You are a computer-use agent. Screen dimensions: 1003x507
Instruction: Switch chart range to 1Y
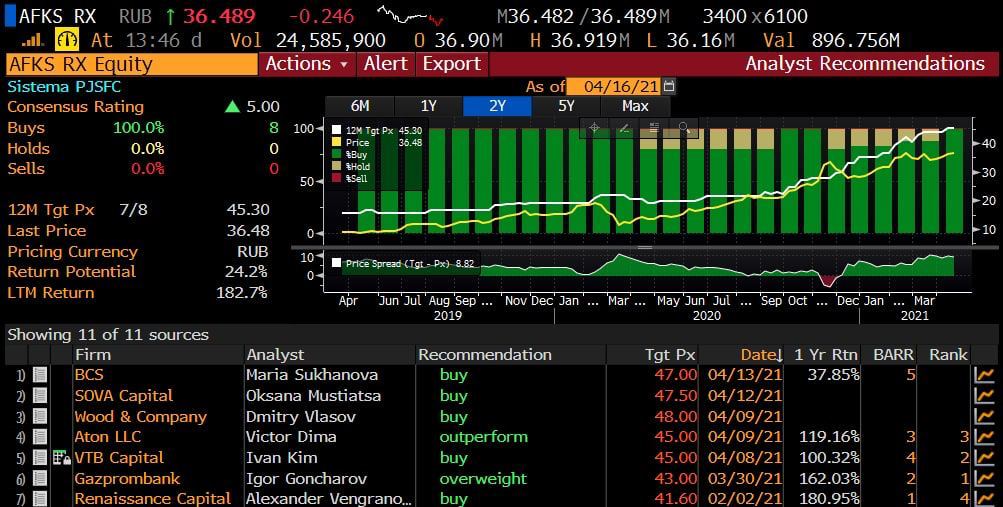click(429, 106)
